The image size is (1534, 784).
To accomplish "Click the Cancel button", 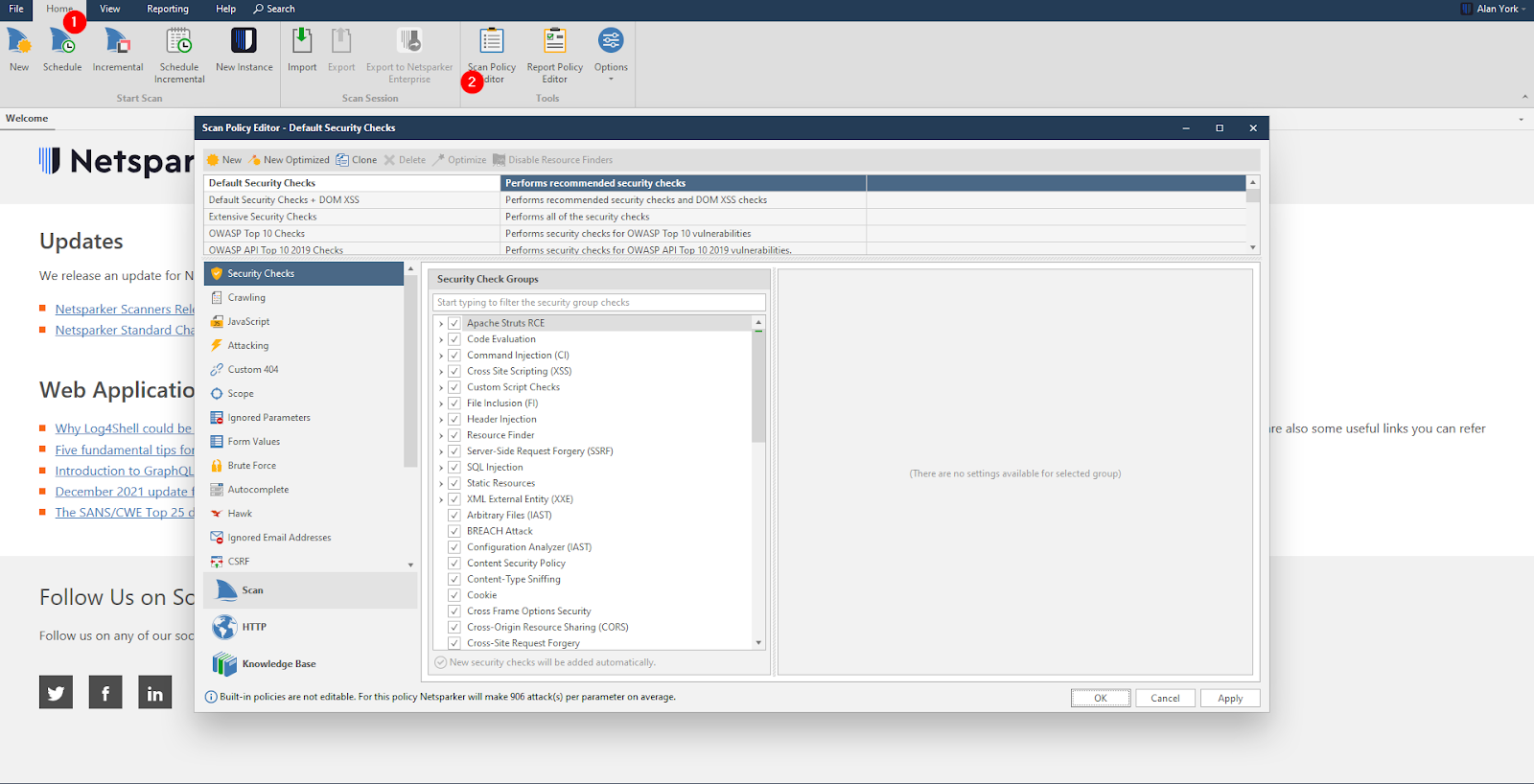I will [1166, 698].
